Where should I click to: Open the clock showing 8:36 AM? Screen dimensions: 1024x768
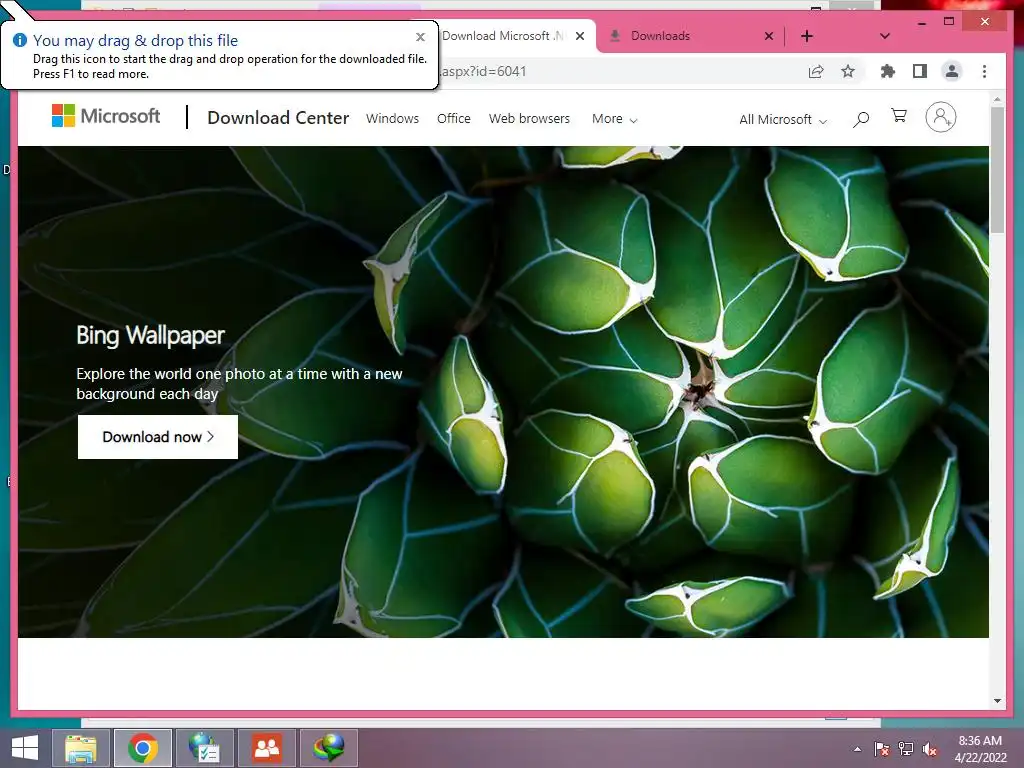click(980, 749)
